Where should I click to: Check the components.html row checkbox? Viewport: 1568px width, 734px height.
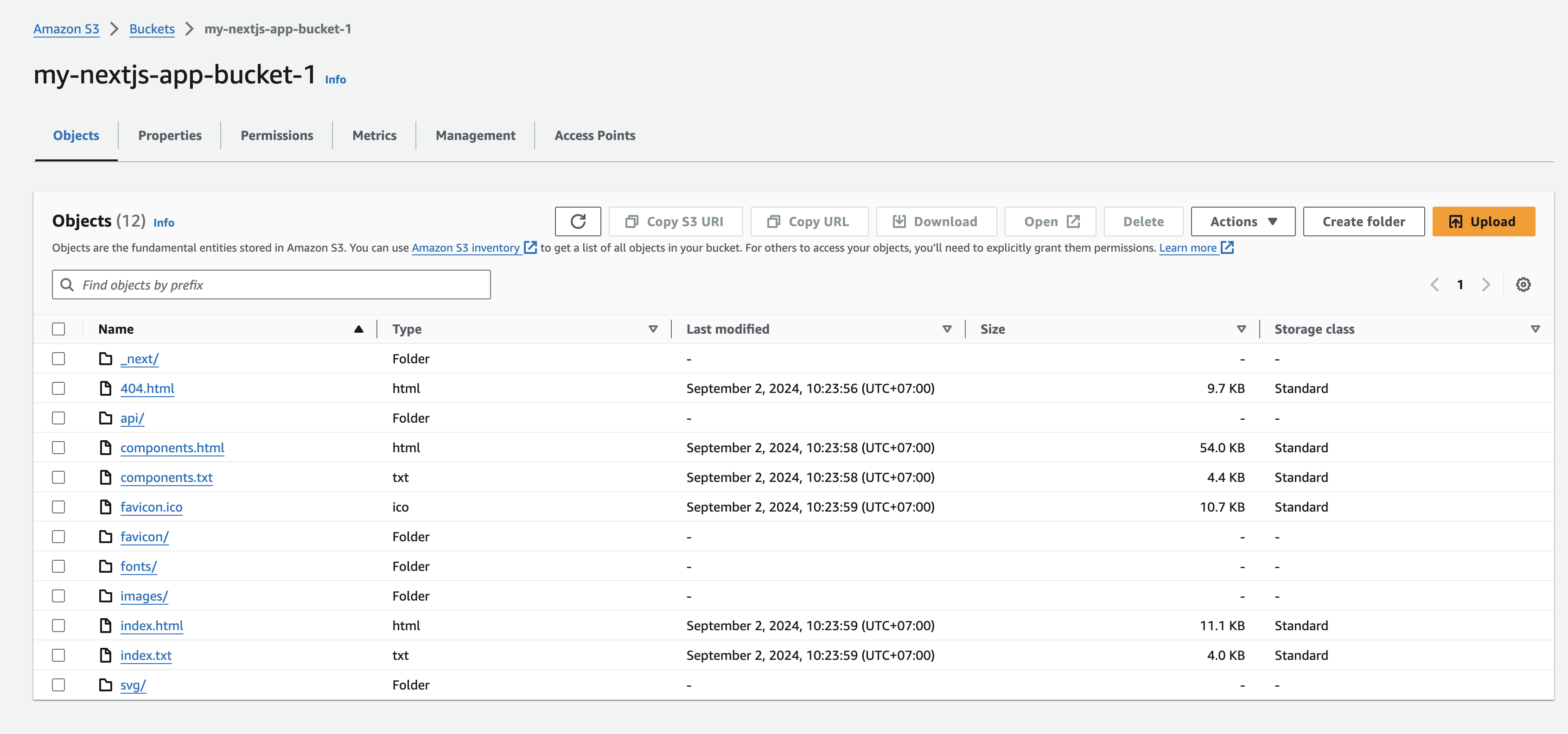tap(58, 448)
